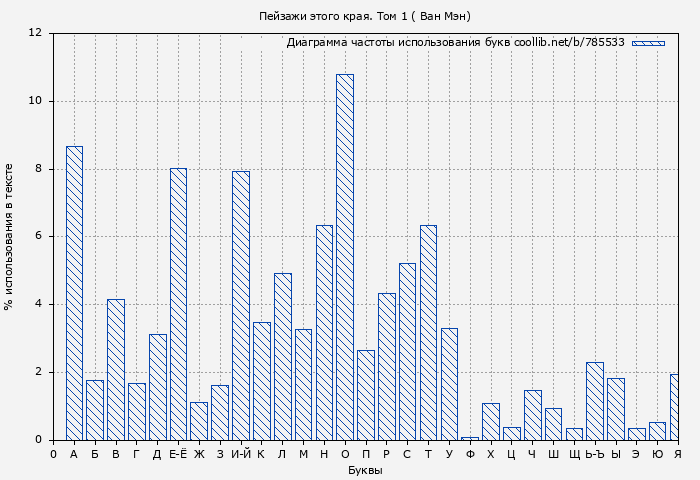The height and width of the screenshot is (480, 700).
Task: Click the hatched legend swatch
Action: click(x=648, y=43)
